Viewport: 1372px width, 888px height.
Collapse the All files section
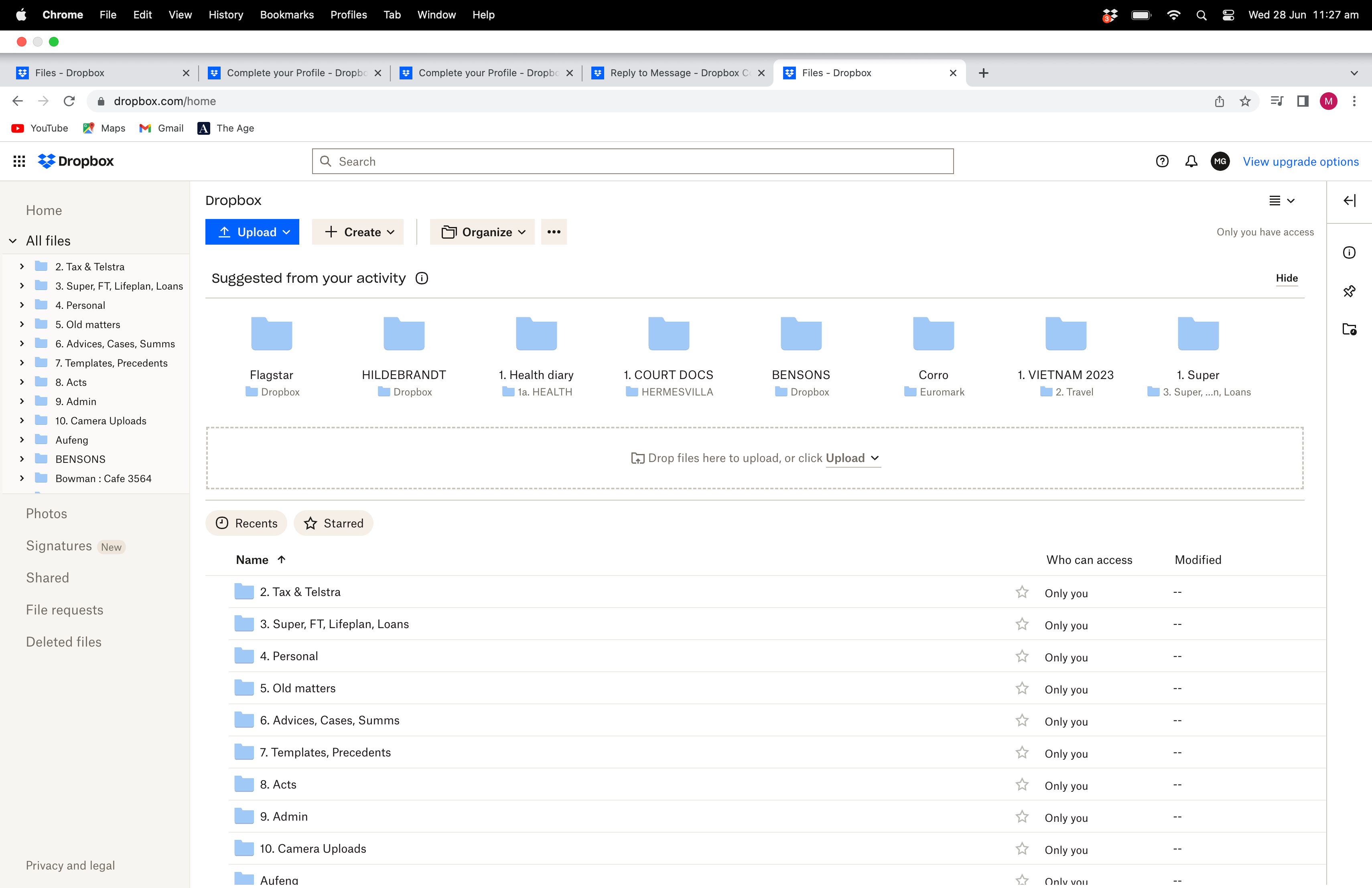click(13, 241)
